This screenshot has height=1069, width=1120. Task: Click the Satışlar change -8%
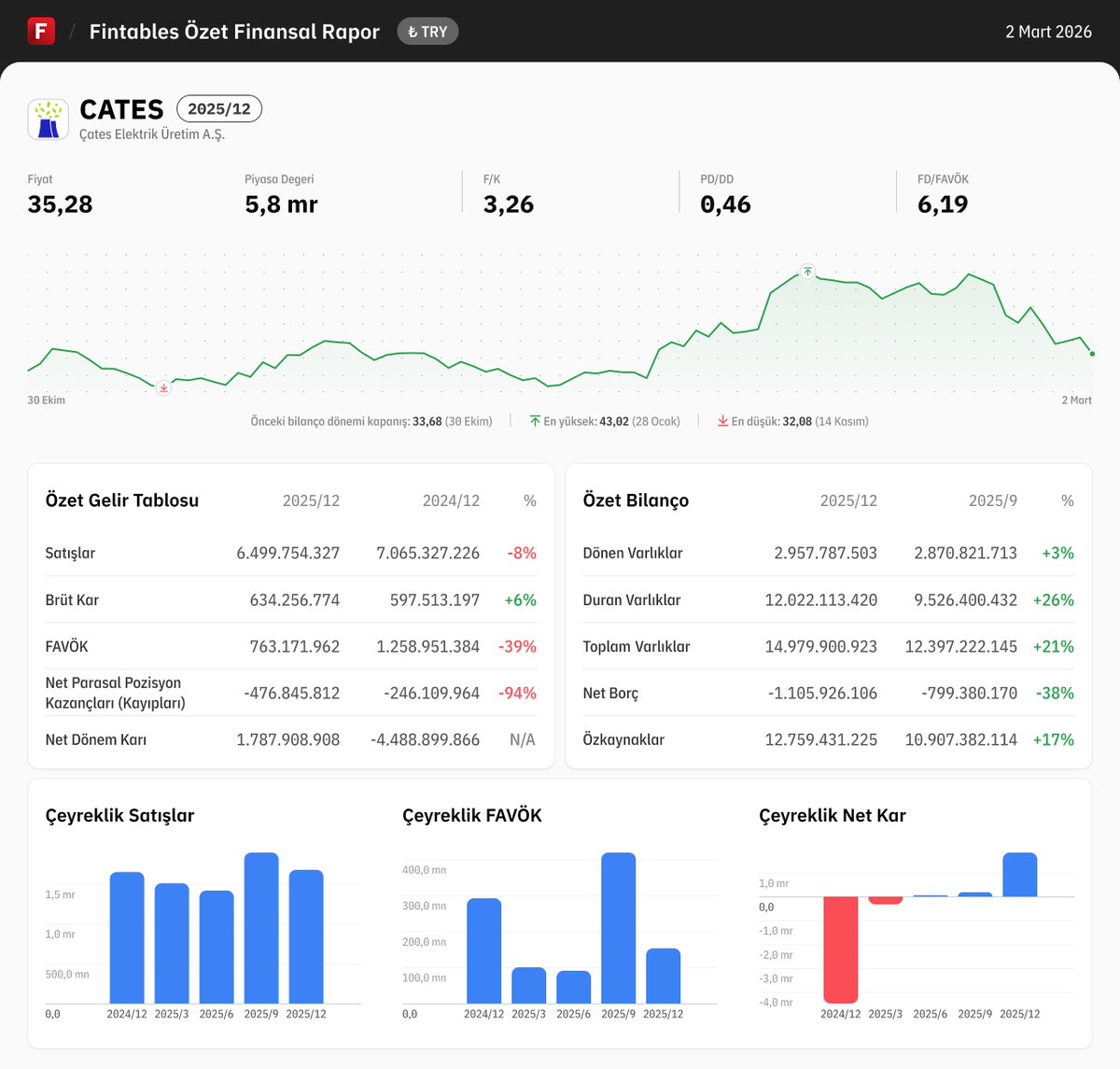(522, 553)
